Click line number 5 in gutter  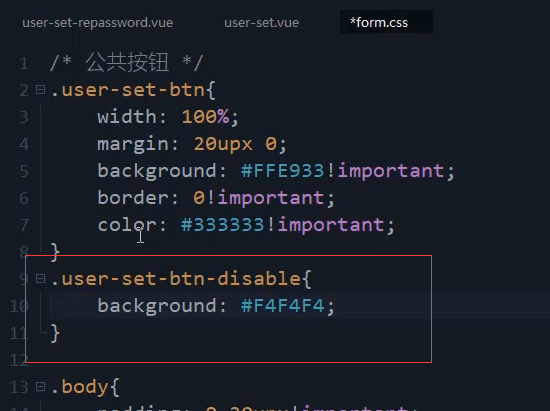click(x=24, y=171)
